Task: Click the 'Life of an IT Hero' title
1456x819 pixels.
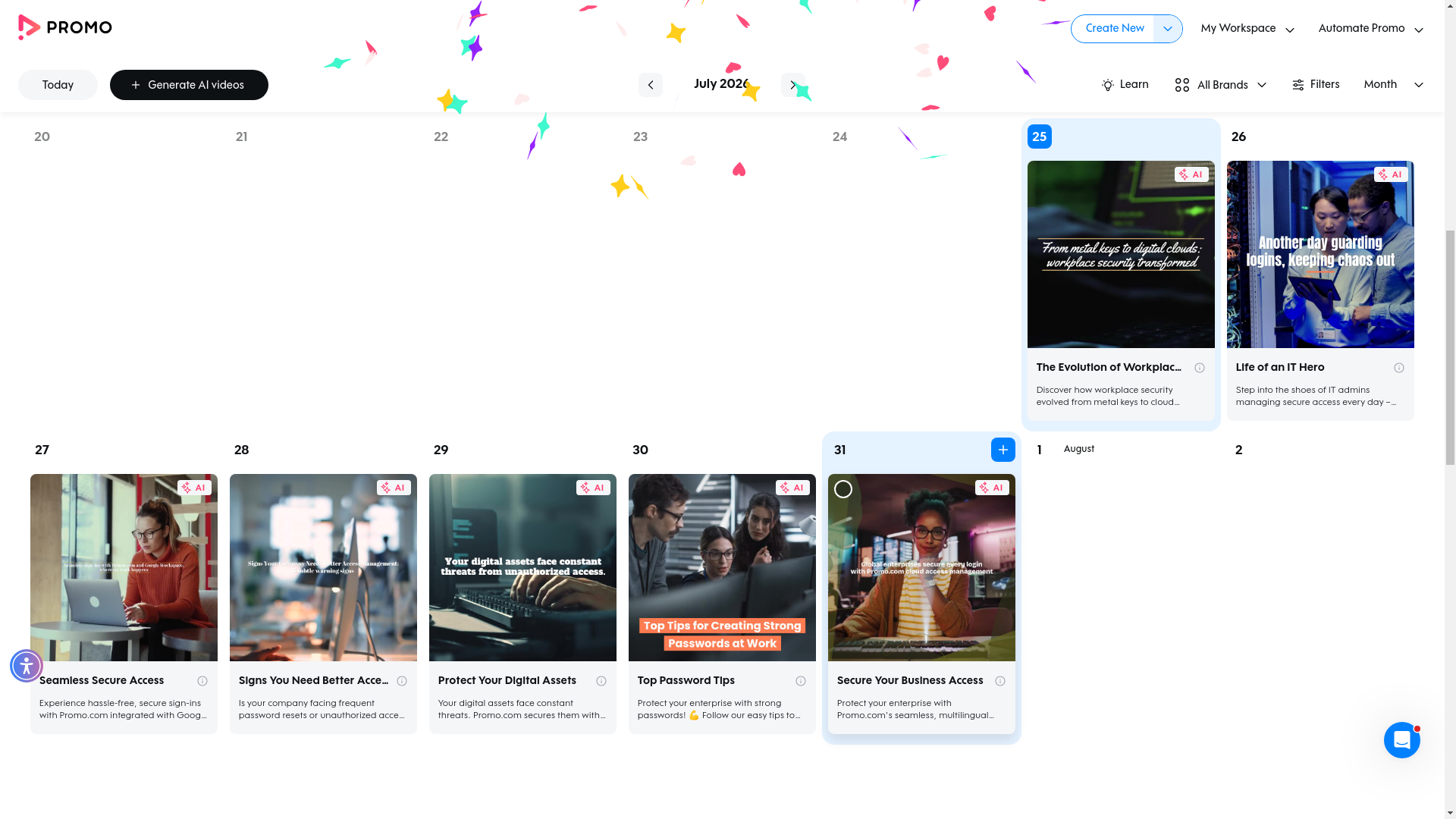Action: click(x=1280, y=368)
